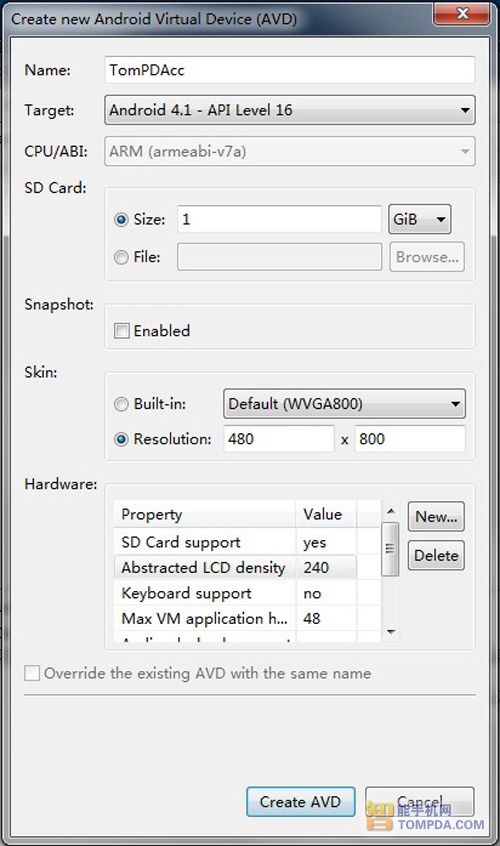The image size is (500, 846).
Task: Open the Target dropdown showing Android 4.1
Action: [x=290, y=110]
